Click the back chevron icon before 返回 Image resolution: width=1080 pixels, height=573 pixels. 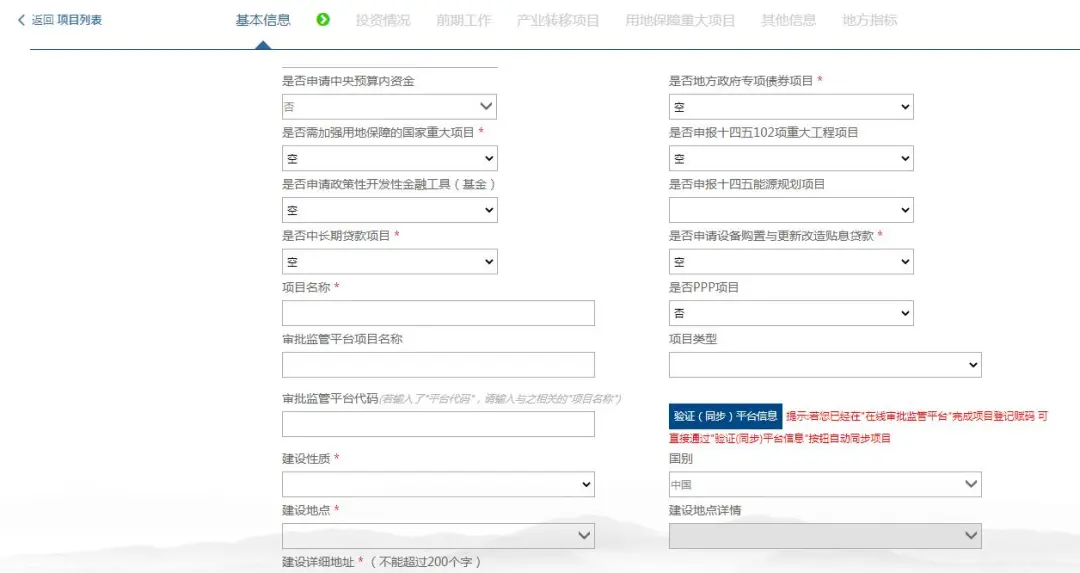(x=21, y=20)
